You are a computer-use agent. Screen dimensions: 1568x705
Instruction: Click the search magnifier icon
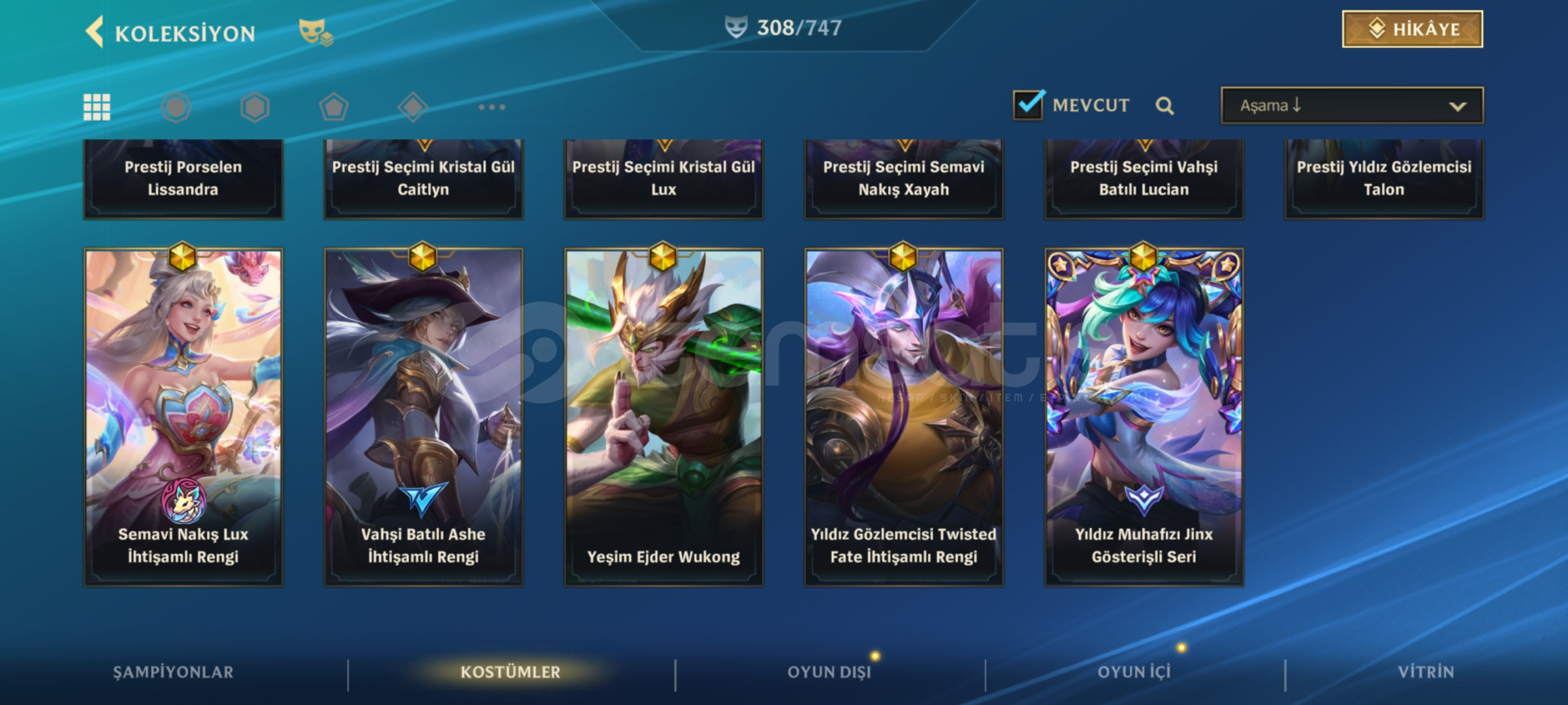(1164, 106)
